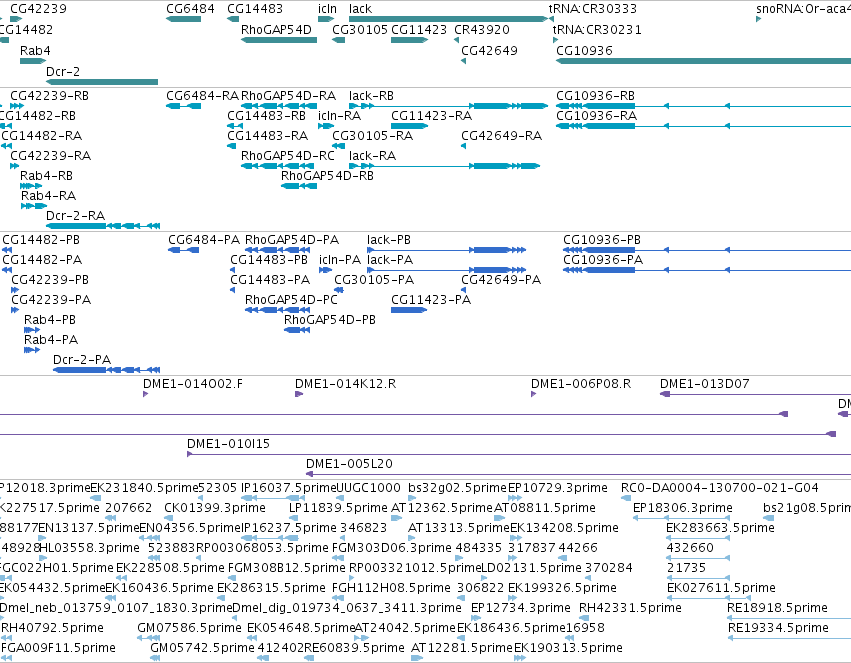
Task: Select the RhoGAP54D-PB protein label
Action: pos(330,320)
